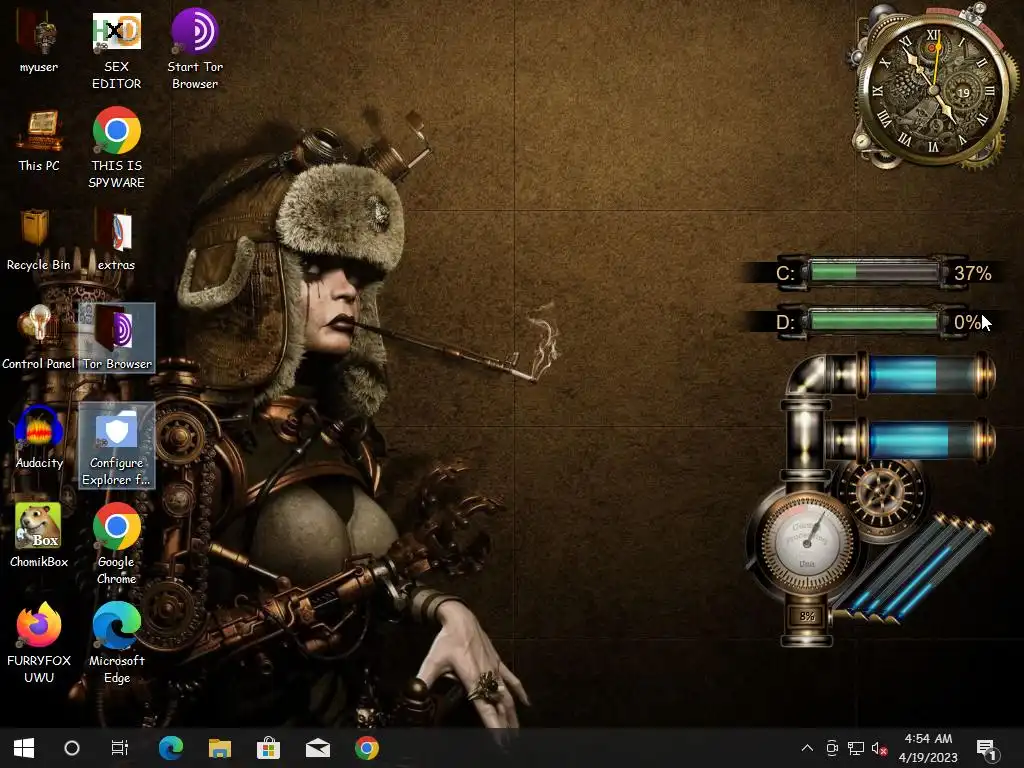The width and height of the screenshot is (1024, 768).
Task: Select the extras folder icon
Action: (116, 240)
